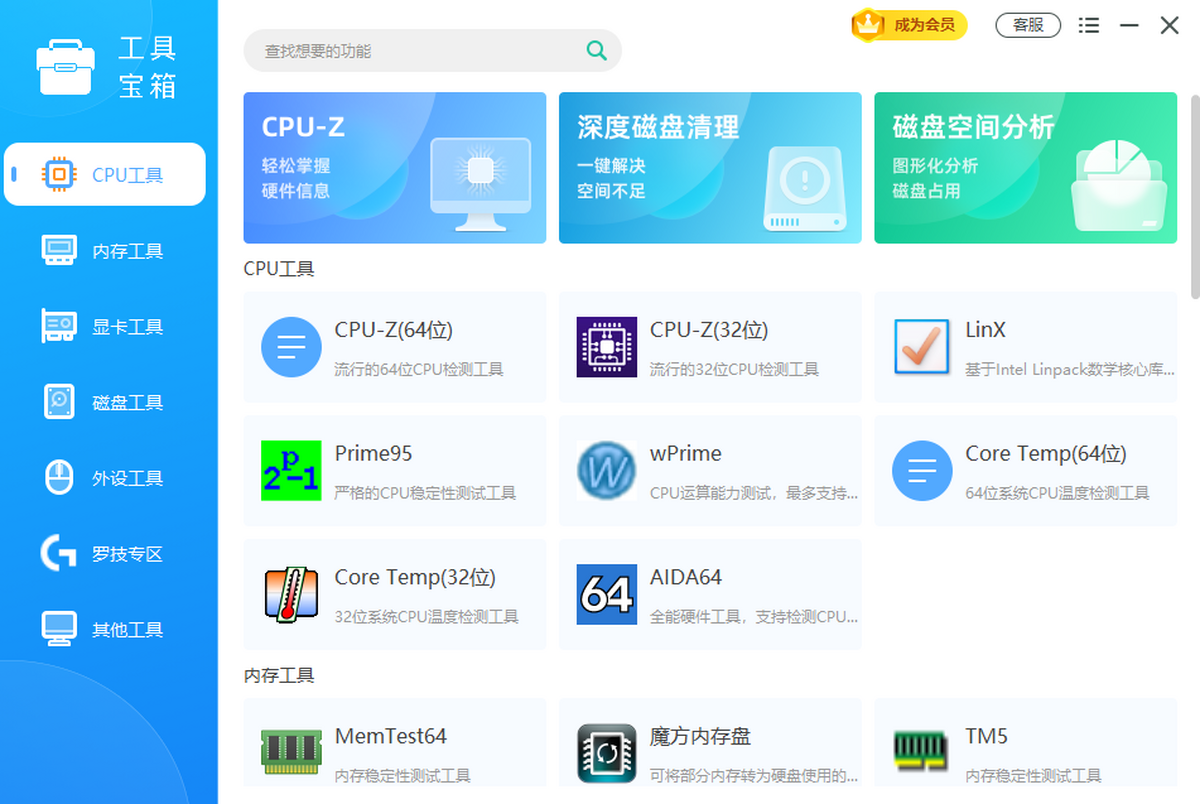Click the MemTest64 title text
This screenshot has height=804, width=1200.
click(391, 736)
